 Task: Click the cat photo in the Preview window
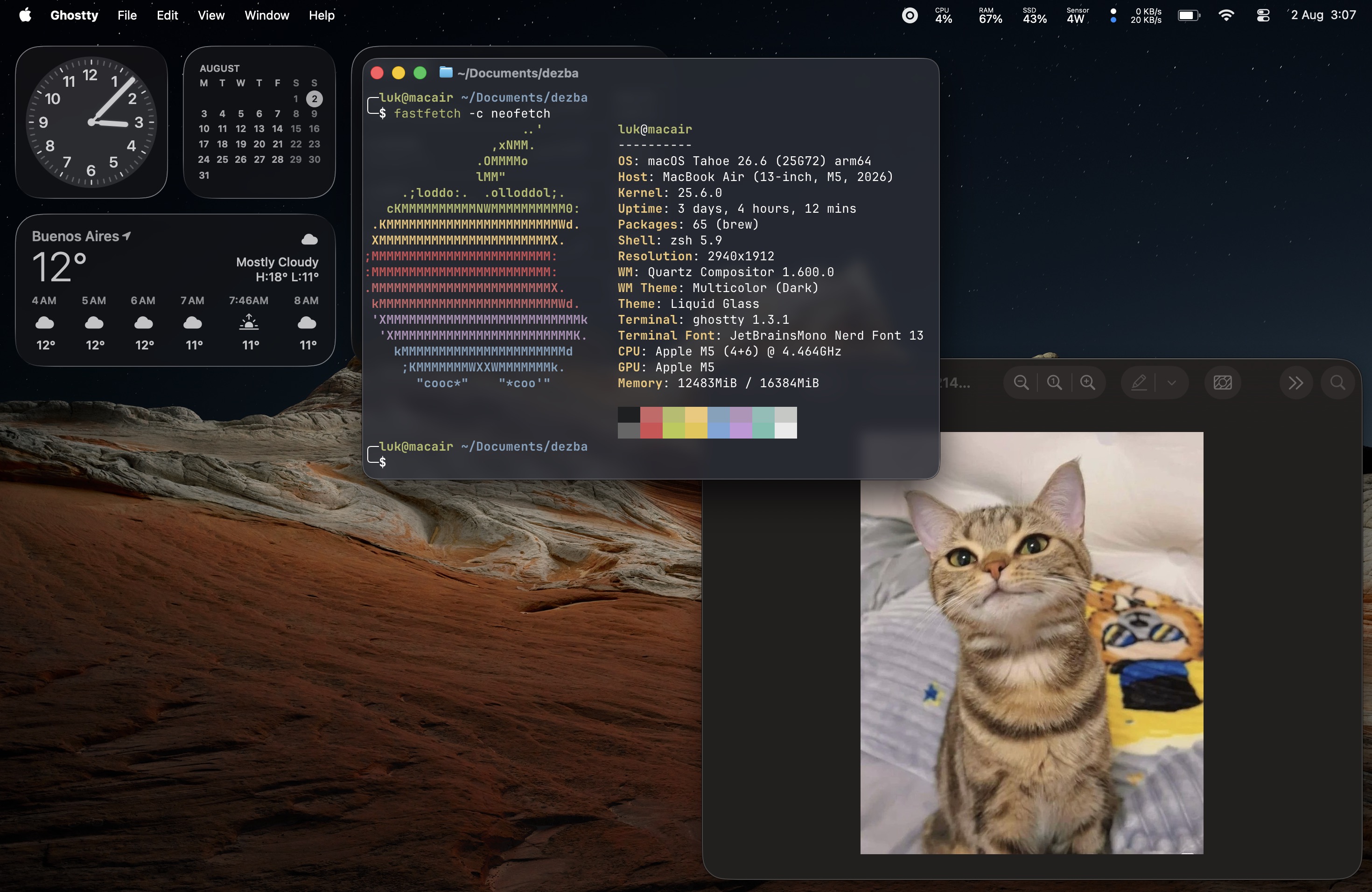(x=1031, y=642)
